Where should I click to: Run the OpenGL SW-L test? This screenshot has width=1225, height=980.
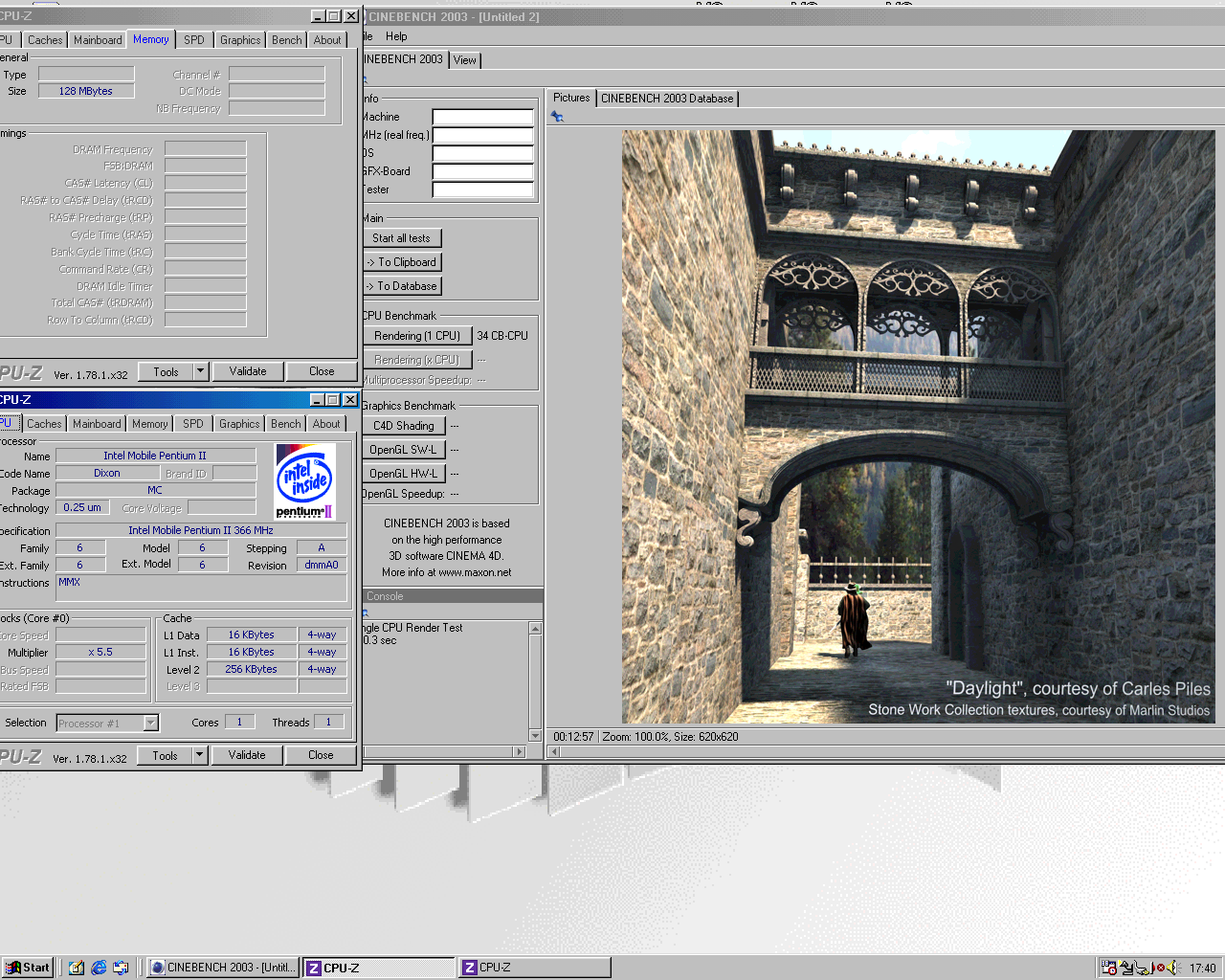point(404,450)
